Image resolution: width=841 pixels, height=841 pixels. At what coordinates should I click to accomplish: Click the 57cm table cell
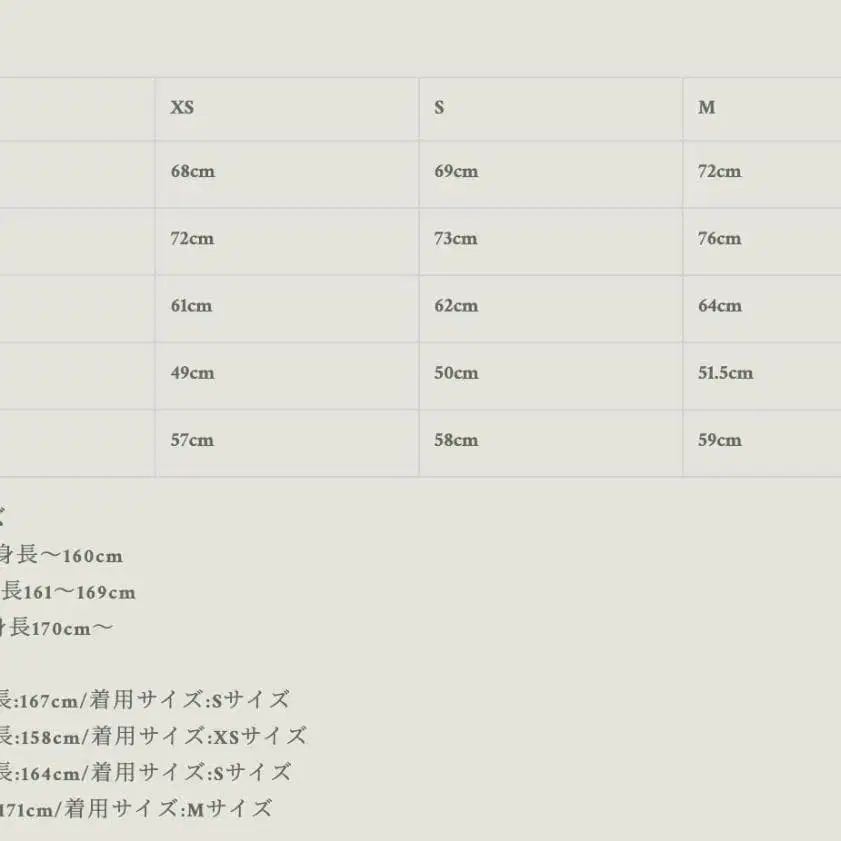click(x=192, y=441)
